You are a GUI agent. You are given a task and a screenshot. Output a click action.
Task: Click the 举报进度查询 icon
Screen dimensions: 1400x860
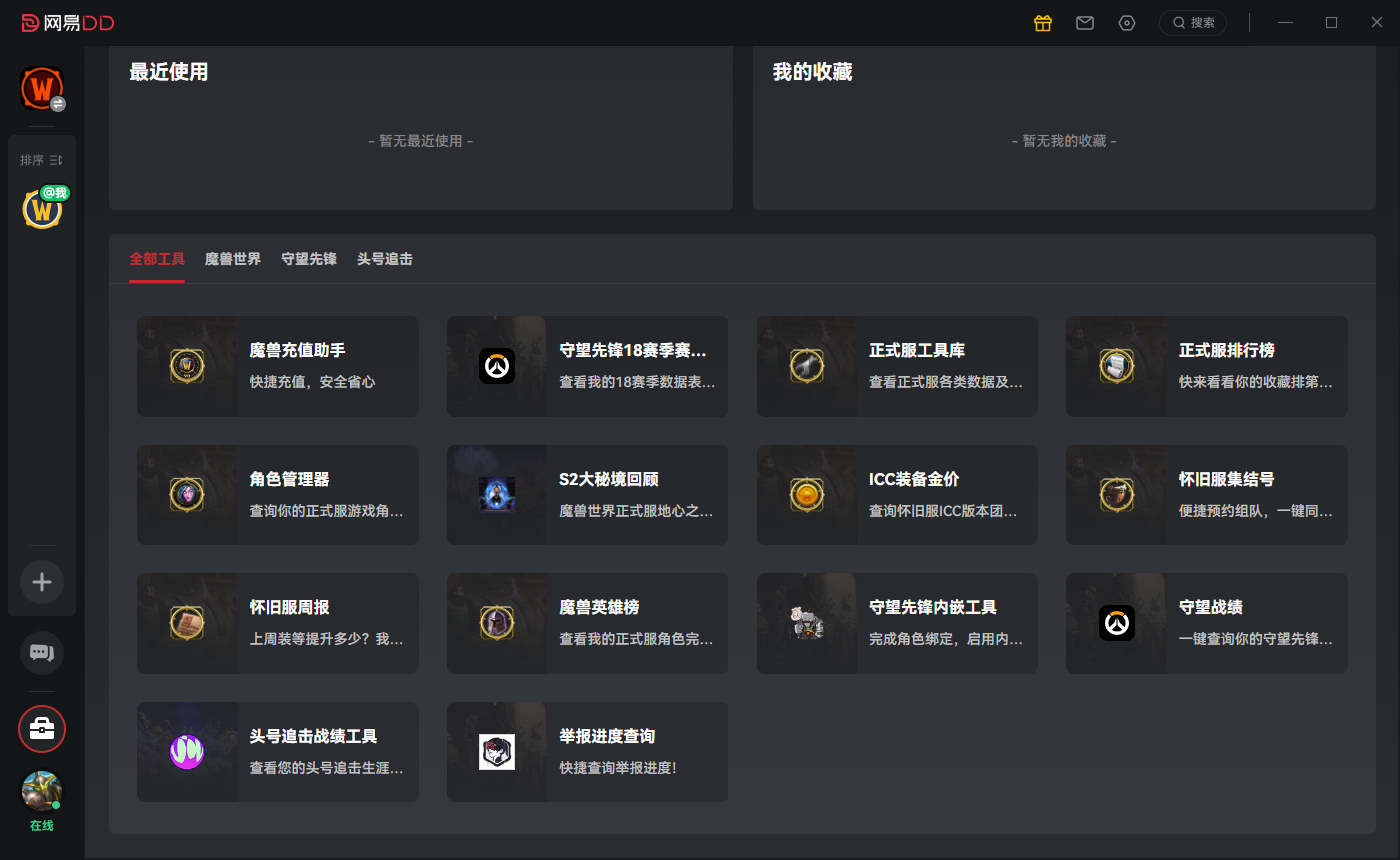[x=497, y=752]
